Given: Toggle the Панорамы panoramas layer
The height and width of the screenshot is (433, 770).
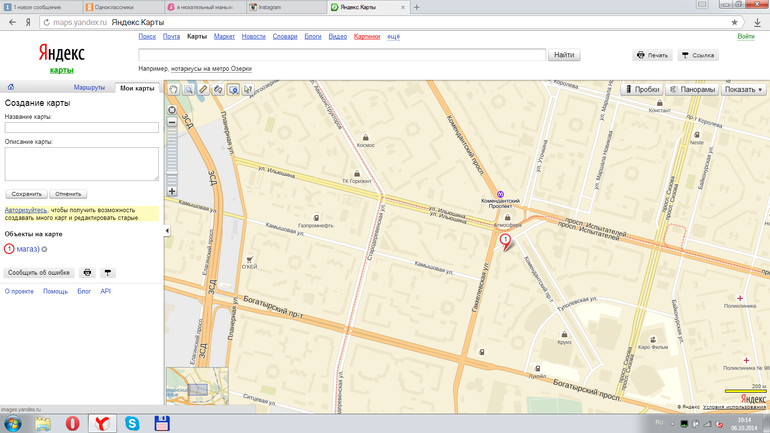Looking at the screenshot, I should tap(692, 89).
